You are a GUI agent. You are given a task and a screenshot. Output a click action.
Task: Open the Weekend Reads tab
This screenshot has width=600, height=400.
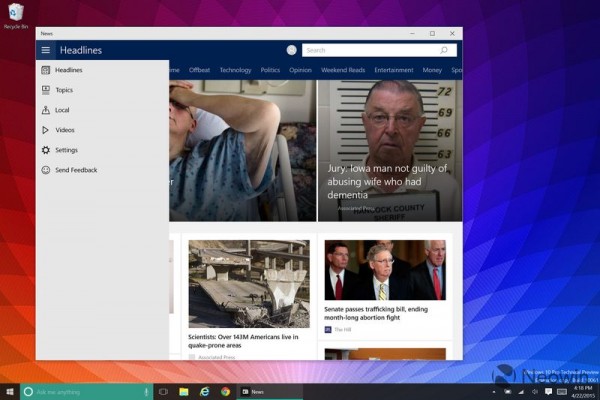tap(343, 70)
